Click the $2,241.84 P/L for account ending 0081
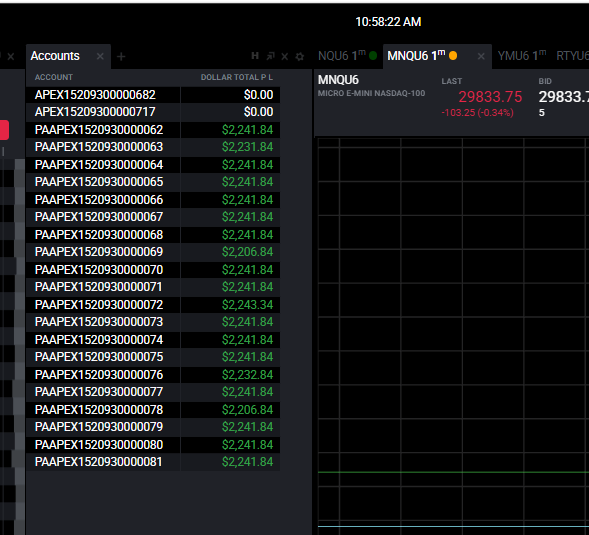 tap(247, 461)
